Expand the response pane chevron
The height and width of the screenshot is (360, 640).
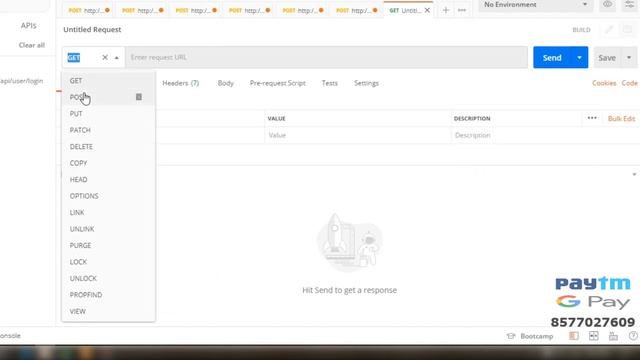[634, 174]
